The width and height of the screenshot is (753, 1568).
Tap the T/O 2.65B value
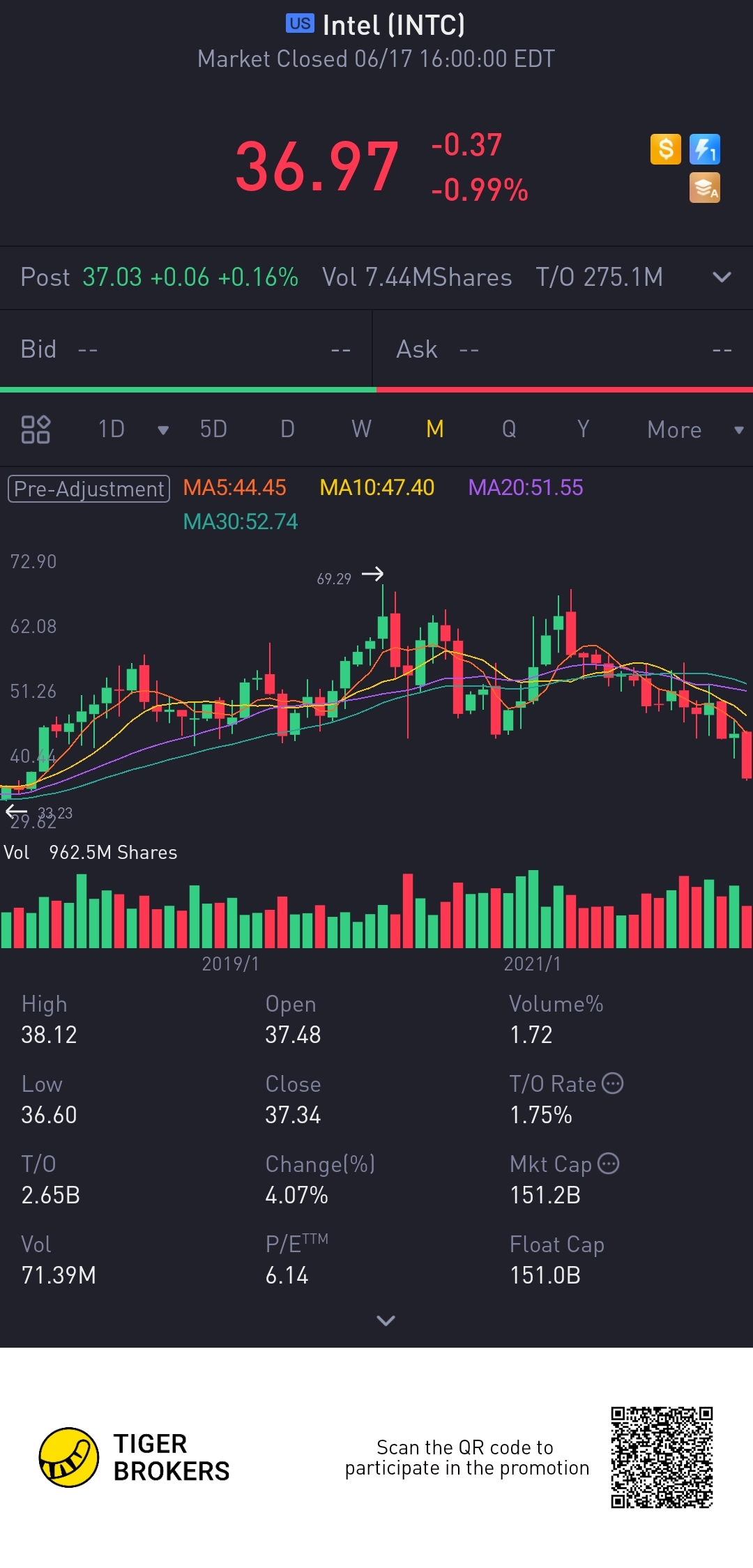(51, 1195)
